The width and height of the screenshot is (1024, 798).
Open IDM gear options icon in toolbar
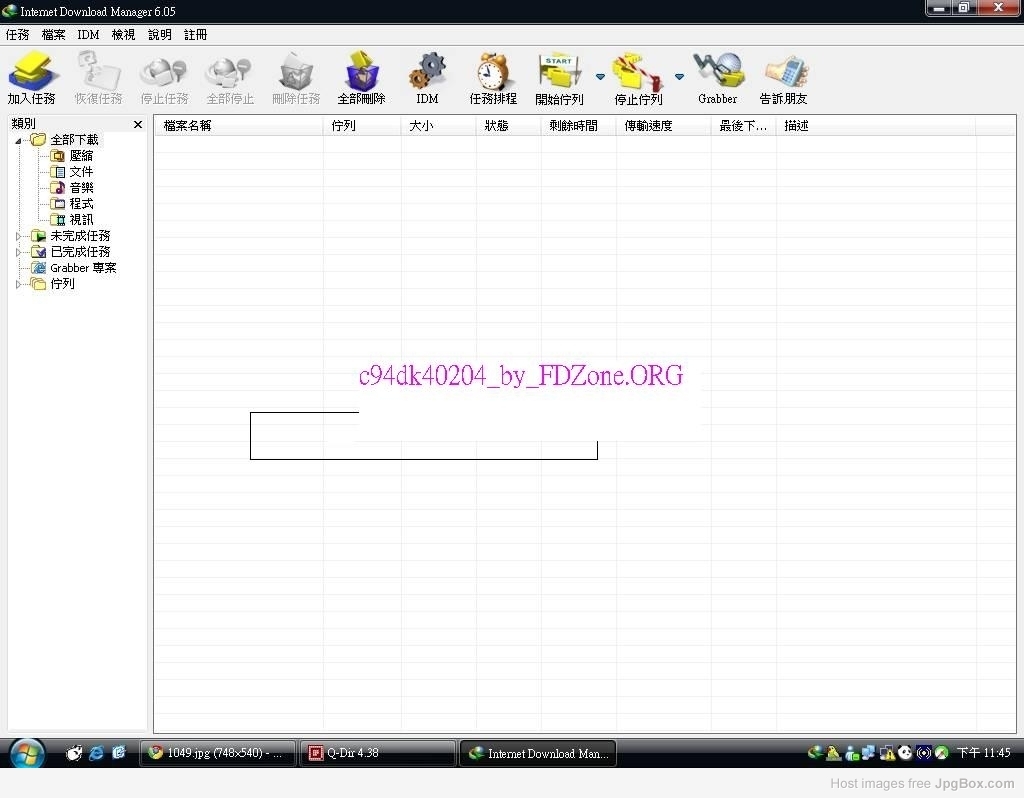427,73
